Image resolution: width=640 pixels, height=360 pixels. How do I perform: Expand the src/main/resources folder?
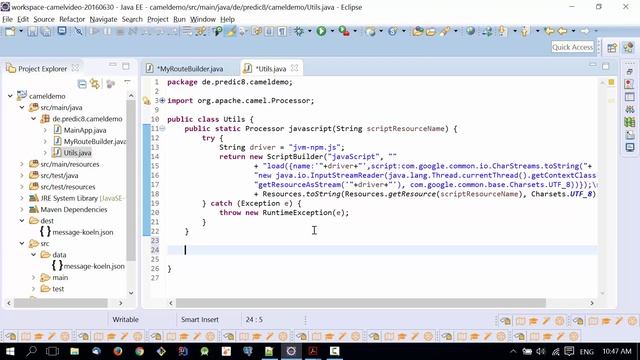point(22,164)
